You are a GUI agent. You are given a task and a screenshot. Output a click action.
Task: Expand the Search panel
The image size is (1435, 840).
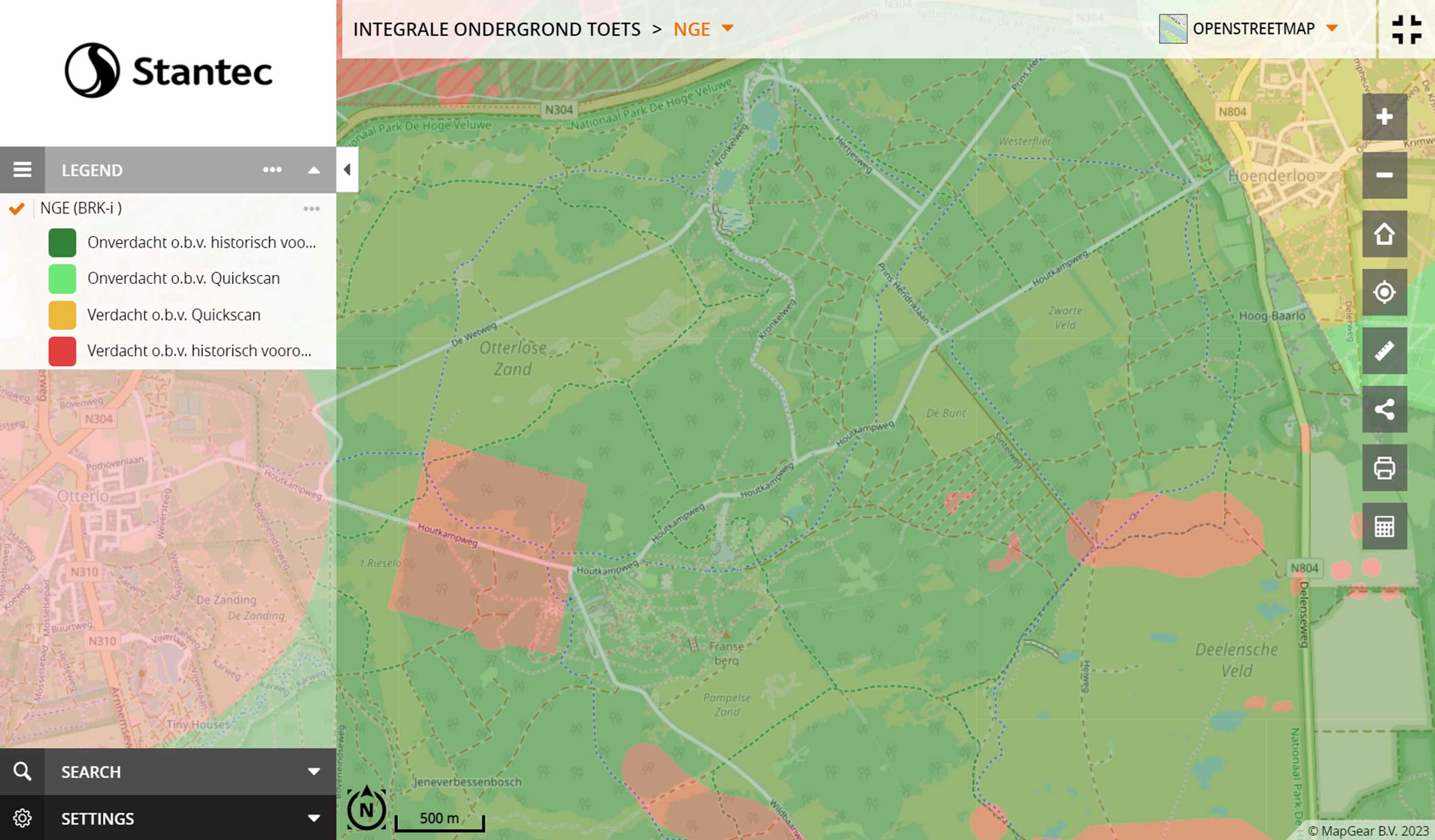(314, 772)
